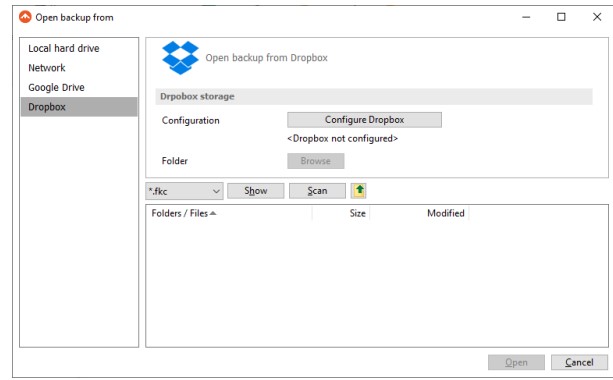
Task: Select Network in the source list
Action: click(79, 68)
